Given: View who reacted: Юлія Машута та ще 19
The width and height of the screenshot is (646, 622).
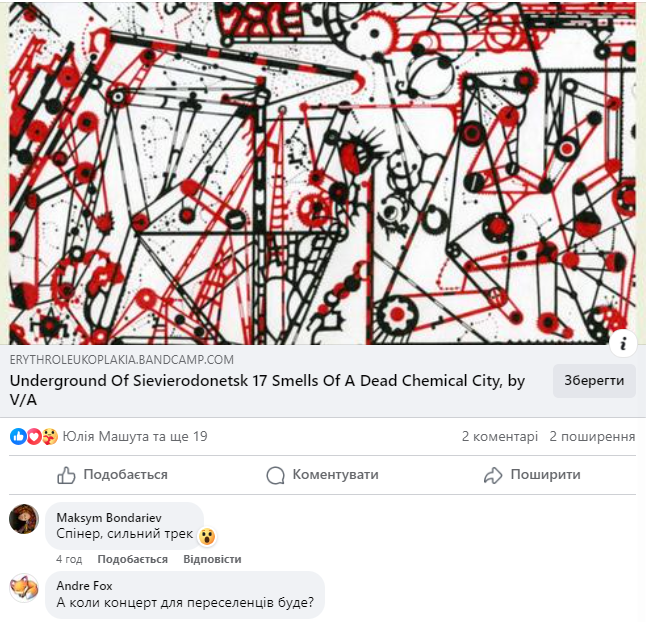Looking at the screenshot, I should pos(135,436).
